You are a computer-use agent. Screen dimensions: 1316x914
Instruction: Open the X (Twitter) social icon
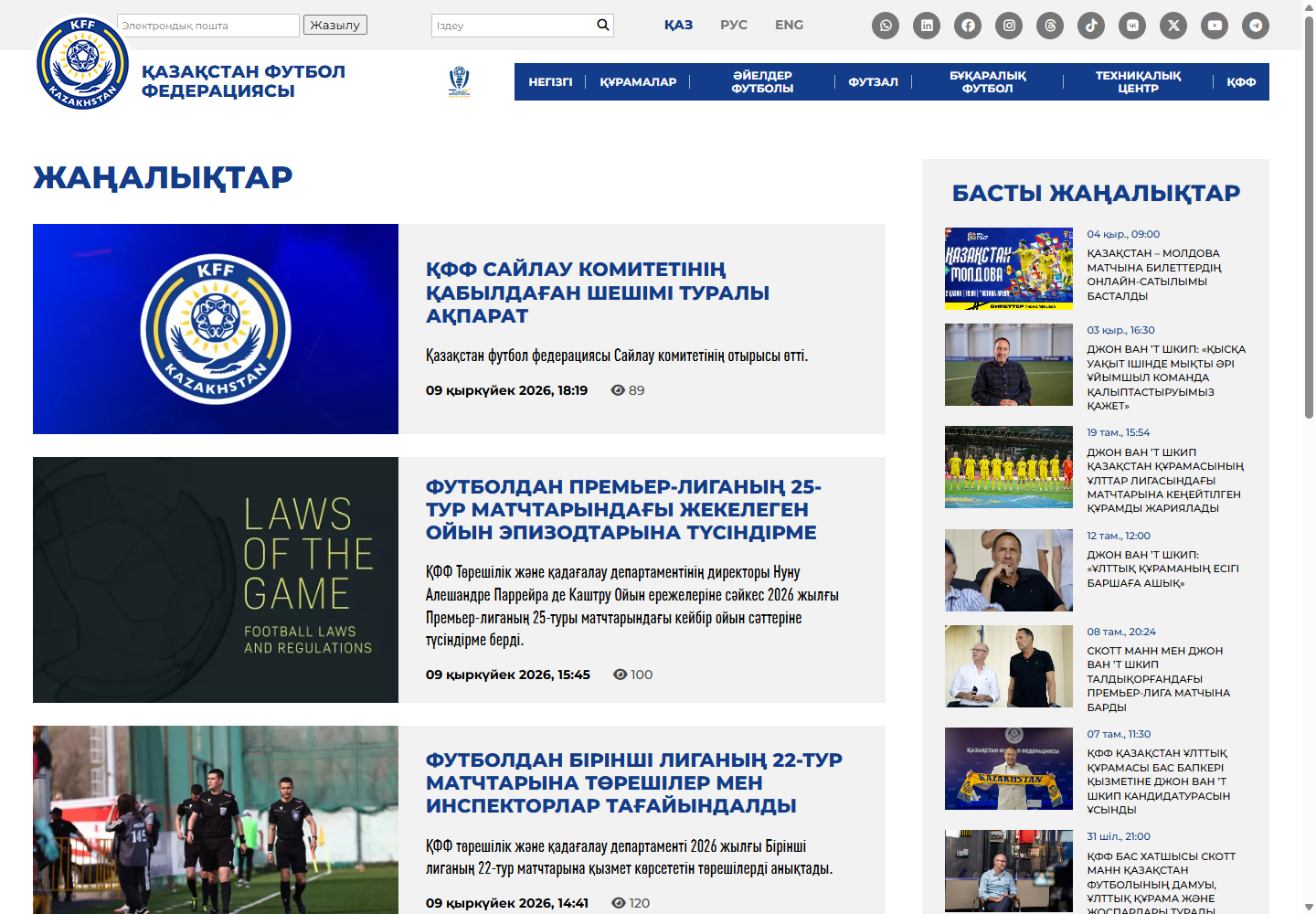pyautogui.click(x=1173, y=26)
